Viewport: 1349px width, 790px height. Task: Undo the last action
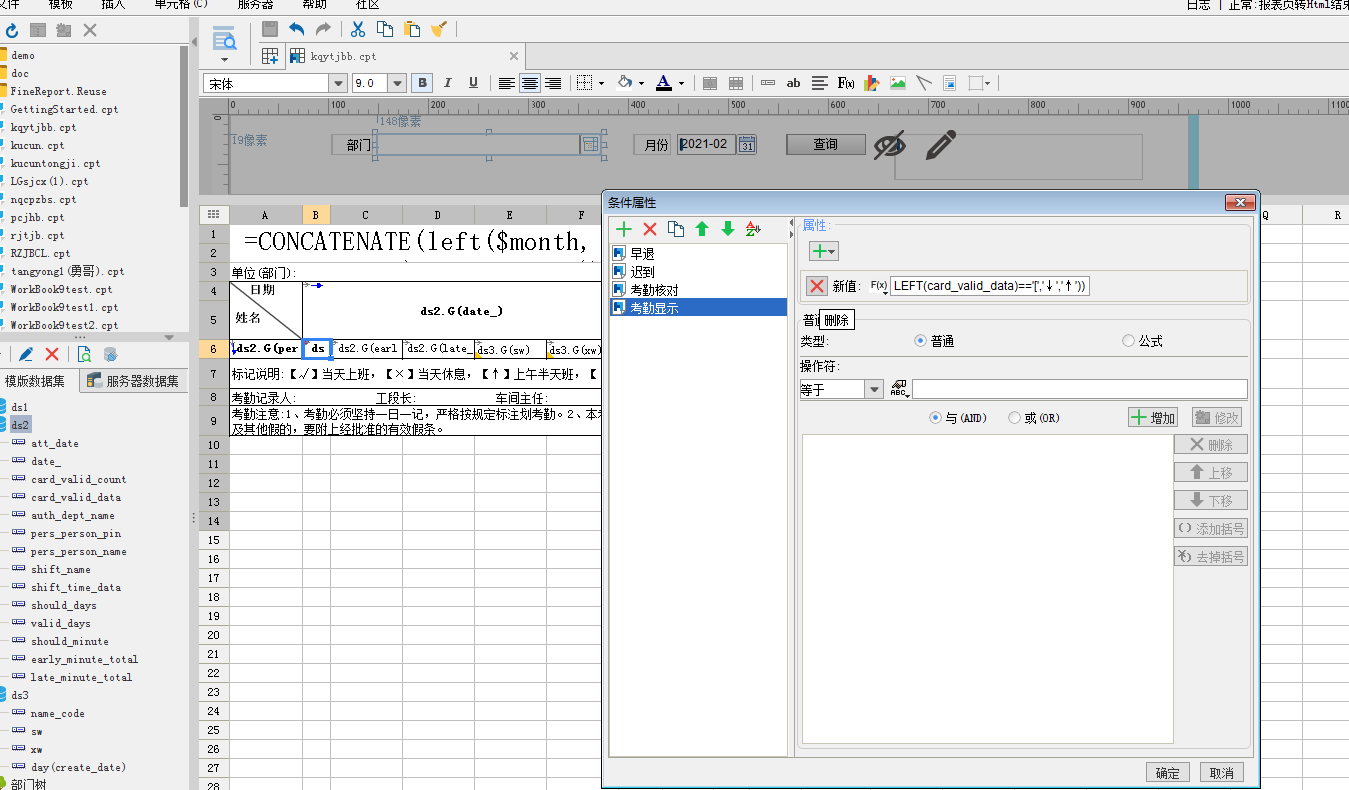[297, 30]
